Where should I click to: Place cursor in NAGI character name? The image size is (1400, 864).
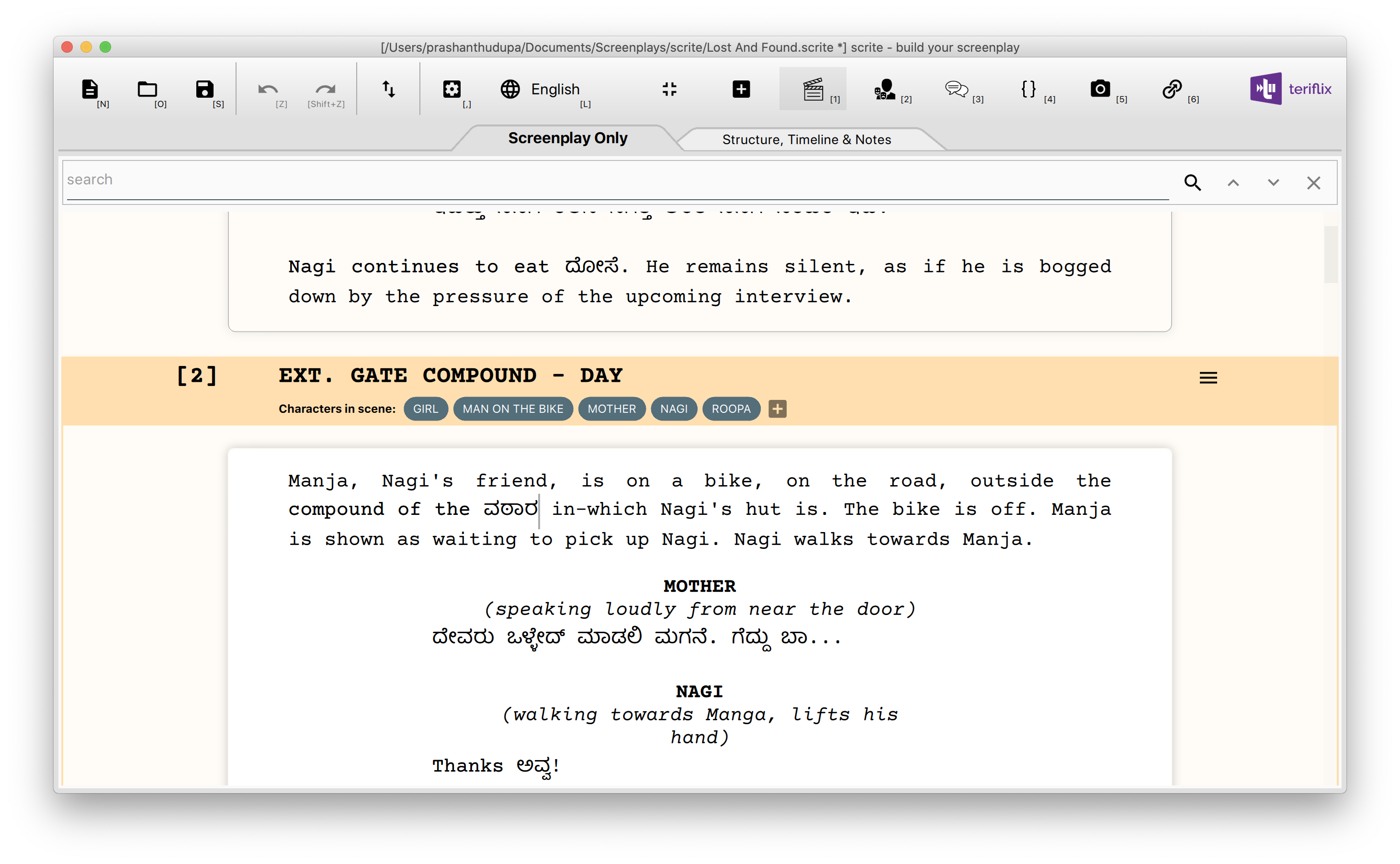700,692
